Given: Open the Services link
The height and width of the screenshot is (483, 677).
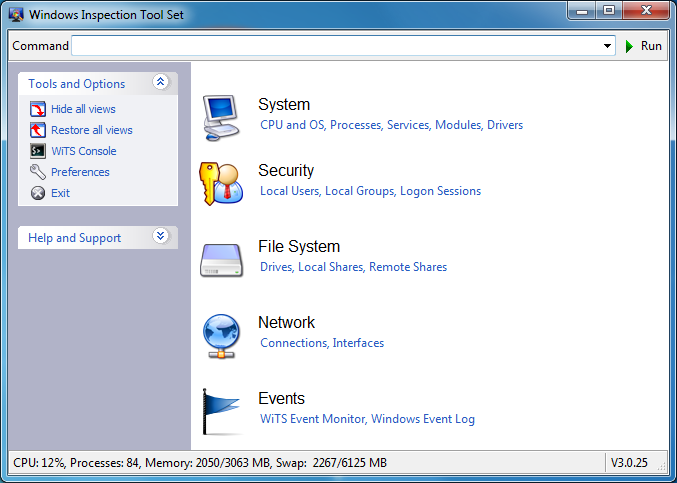Looking at the screenshot, I should click(x=408, y=125).
